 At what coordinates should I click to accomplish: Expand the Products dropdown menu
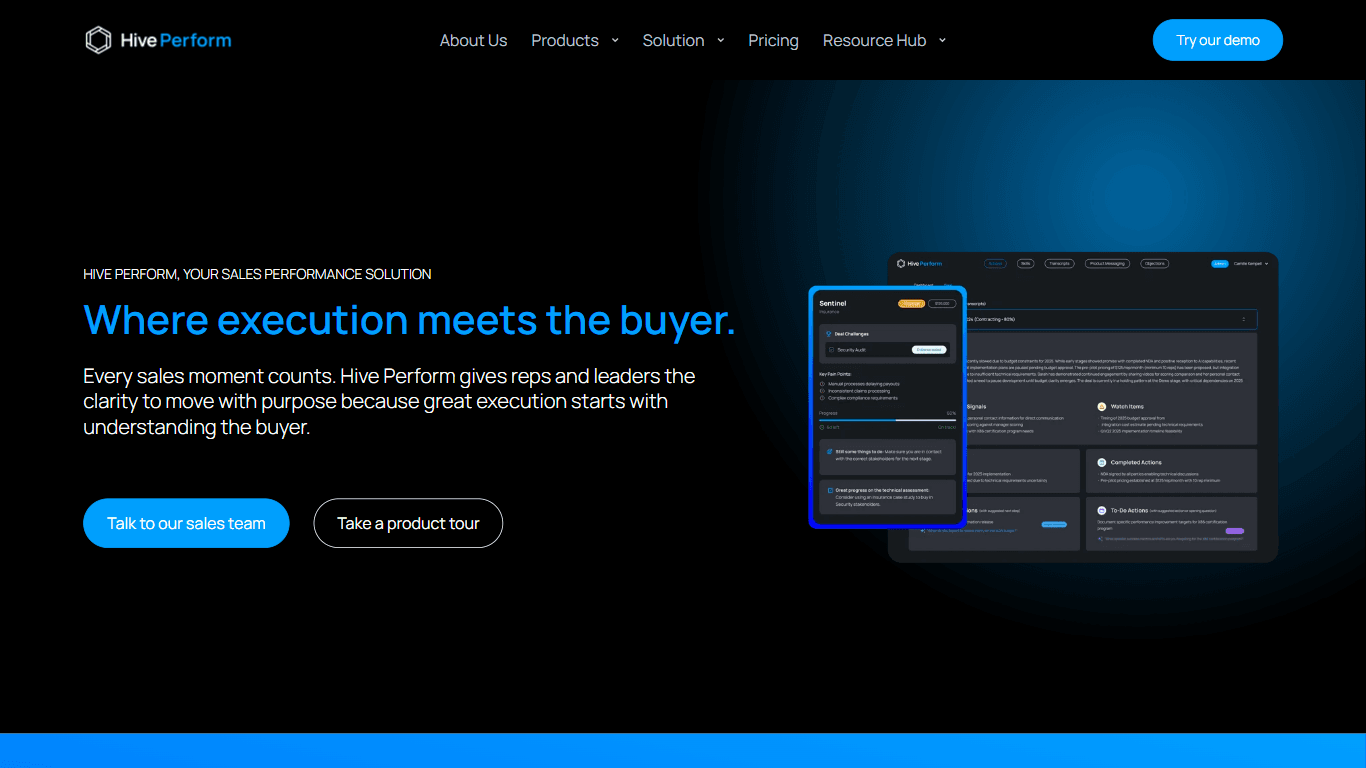click(x=575, y=40)
